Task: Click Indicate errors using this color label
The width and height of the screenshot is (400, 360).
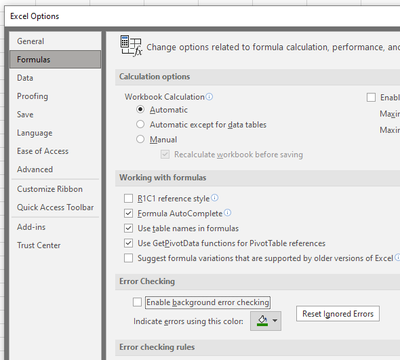Action: click(x=188, y=321)
